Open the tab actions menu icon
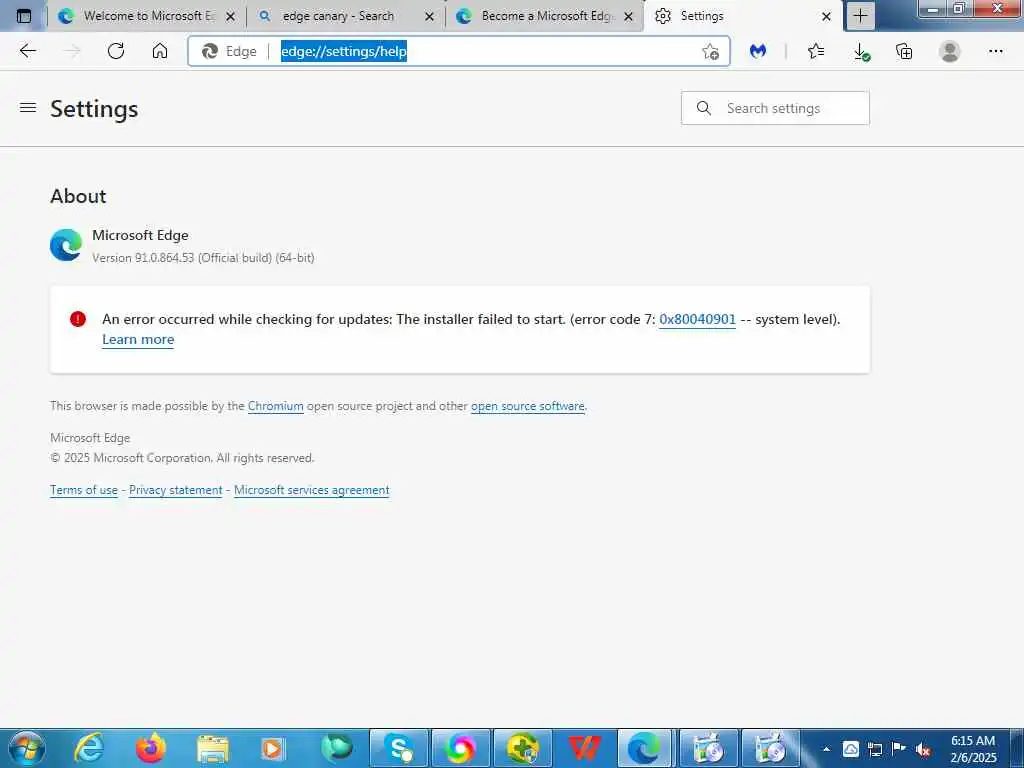This screenshot has height=768, width=1024. [24, 16]
